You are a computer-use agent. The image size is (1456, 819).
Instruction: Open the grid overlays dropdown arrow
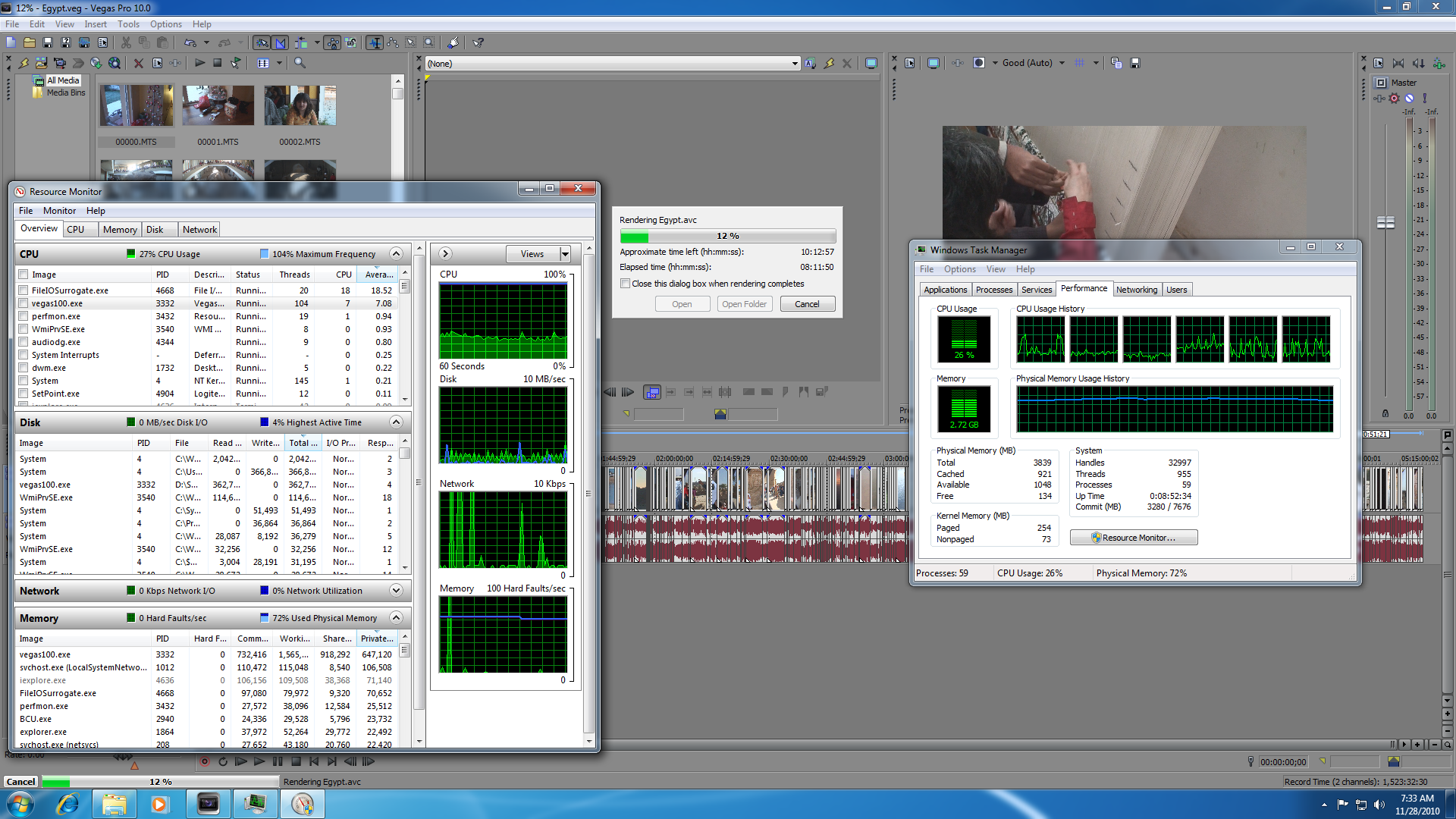tap(1096, 63)
